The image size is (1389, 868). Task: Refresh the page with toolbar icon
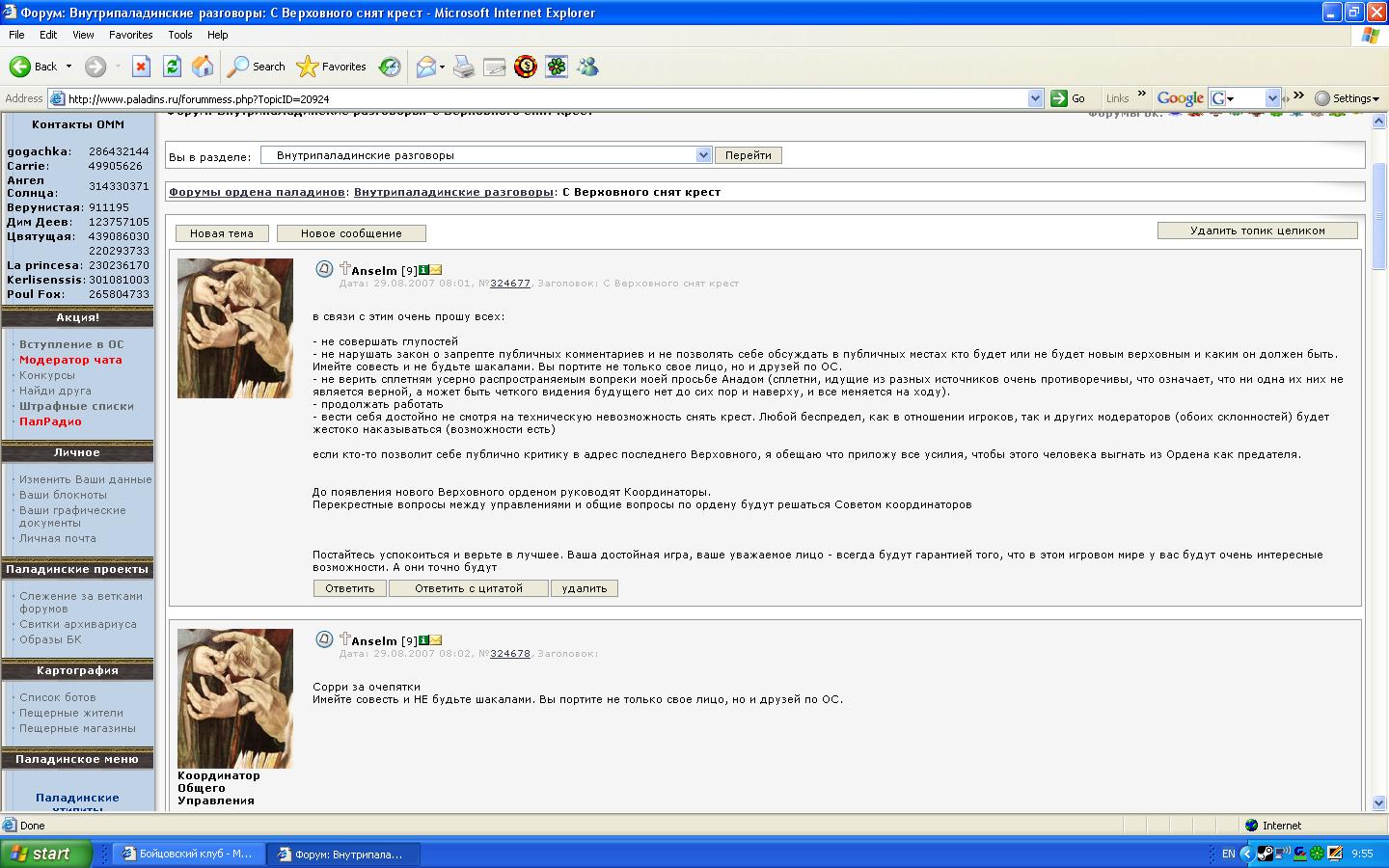172,67
